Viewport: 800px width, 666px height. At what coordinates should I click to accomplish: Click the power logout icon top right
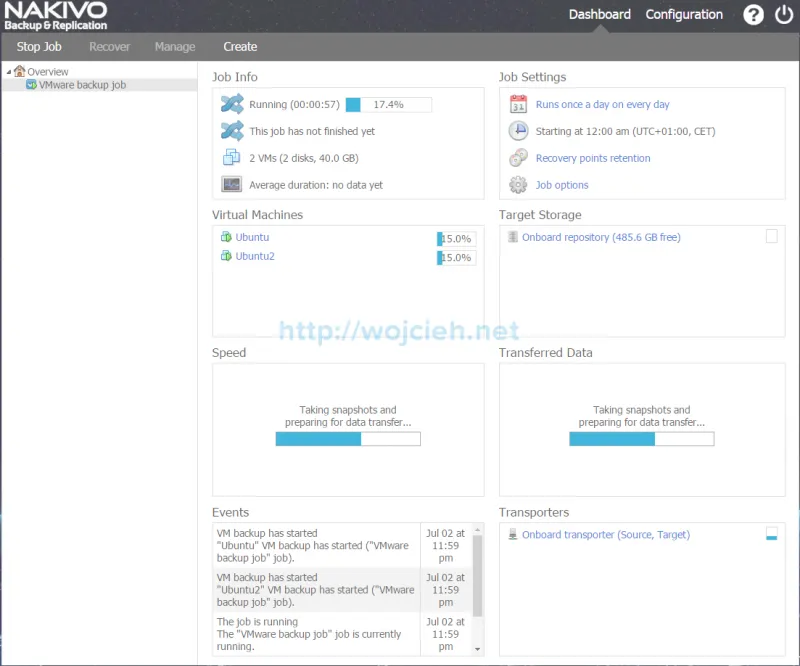[x=784, y=14]
